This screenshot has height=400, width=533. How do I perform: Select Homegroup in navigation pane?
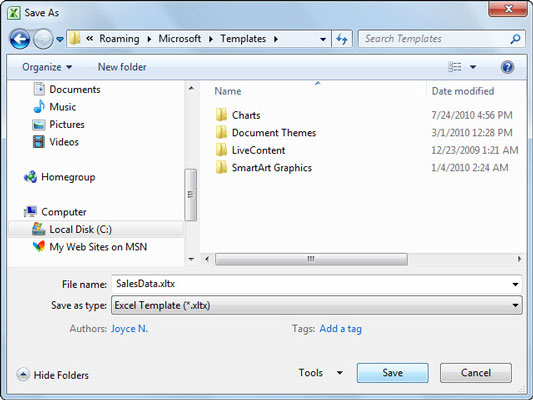pos(68,177)
